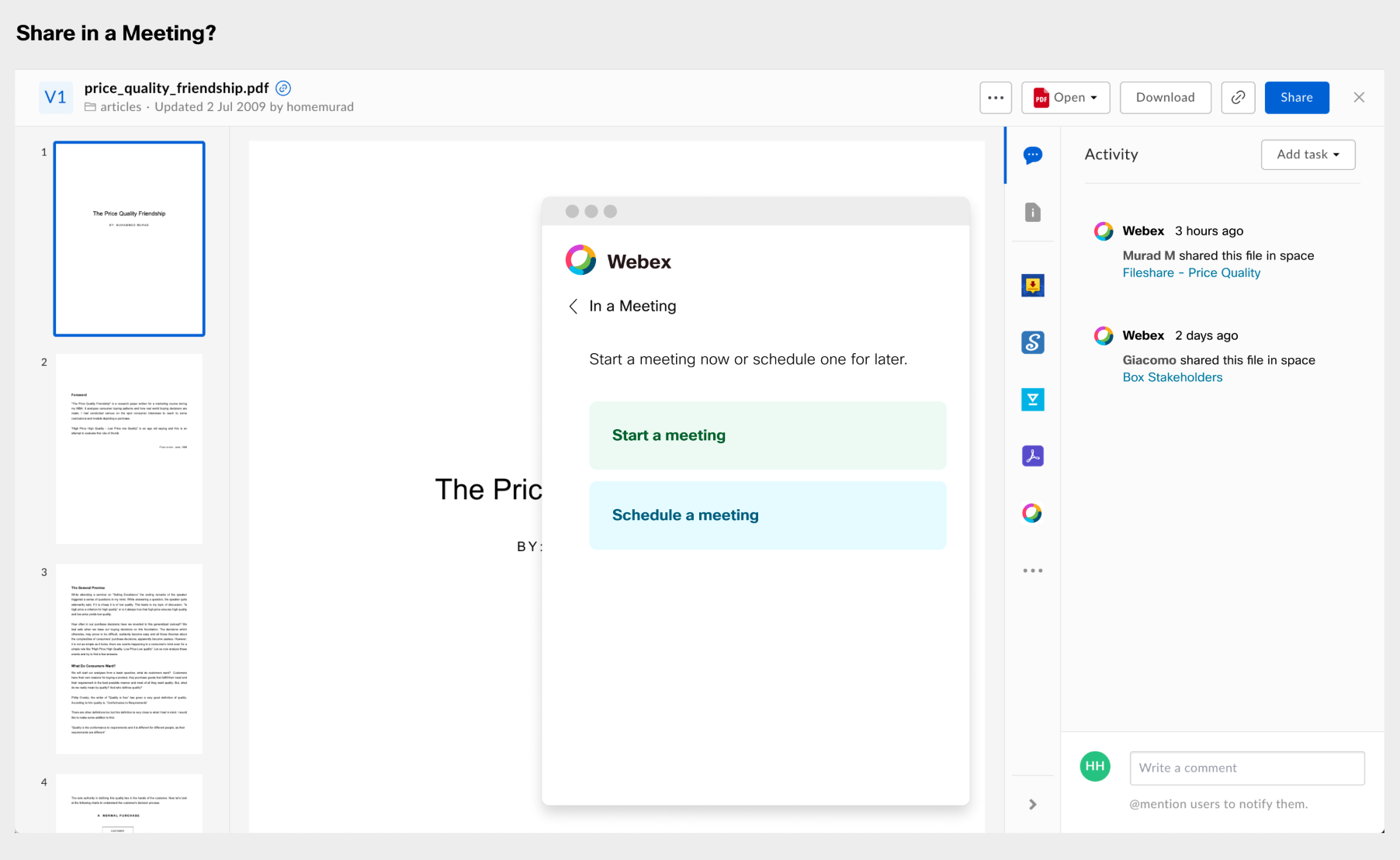Show more integrations in sidebar
The width and height of the screenshot is (1400, 860).
(1033, 570)
